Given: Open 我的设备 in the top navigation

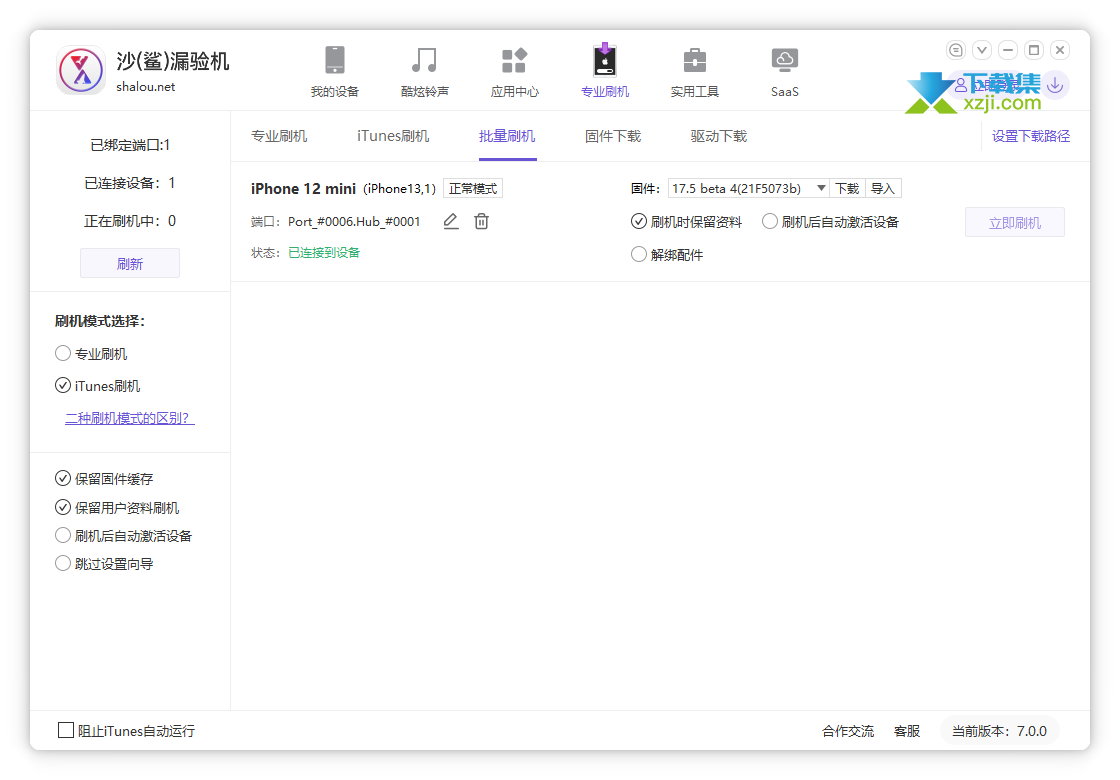Looking at the screenshot, I should pyautogui.click(x=334, y=71).
